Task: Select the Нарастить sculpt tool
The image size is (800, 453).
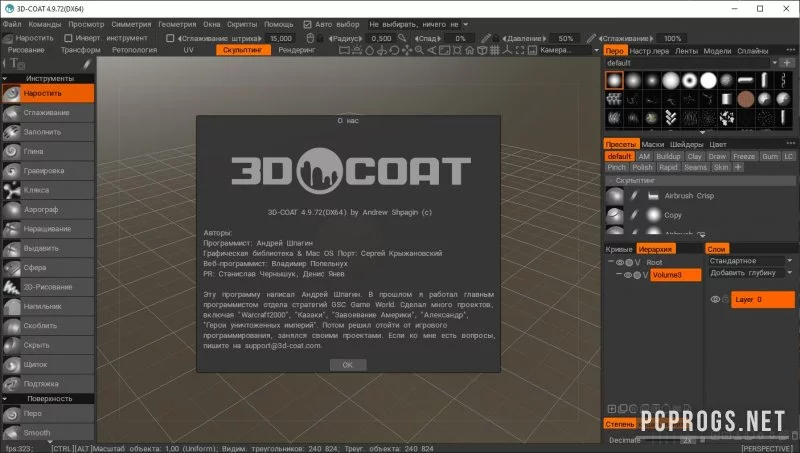Action: (48, 93)
